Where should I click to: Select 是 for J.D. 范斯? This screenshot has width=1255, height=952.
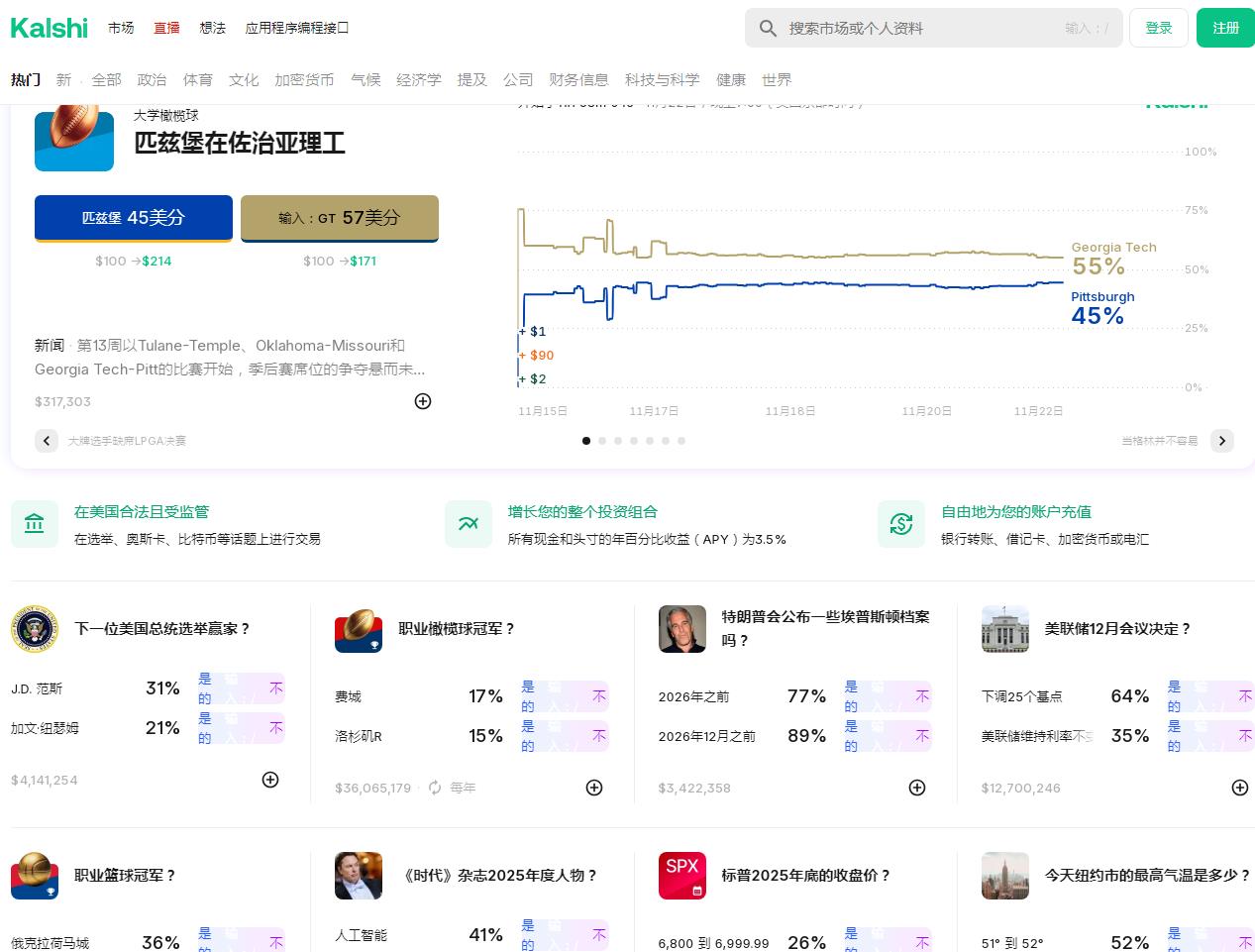pos(205,688)
